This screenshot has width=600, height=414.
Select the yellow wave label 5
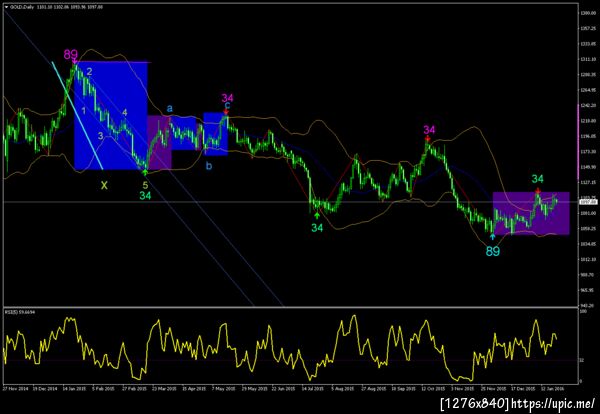pyautogui.click(x=145, y=185)
